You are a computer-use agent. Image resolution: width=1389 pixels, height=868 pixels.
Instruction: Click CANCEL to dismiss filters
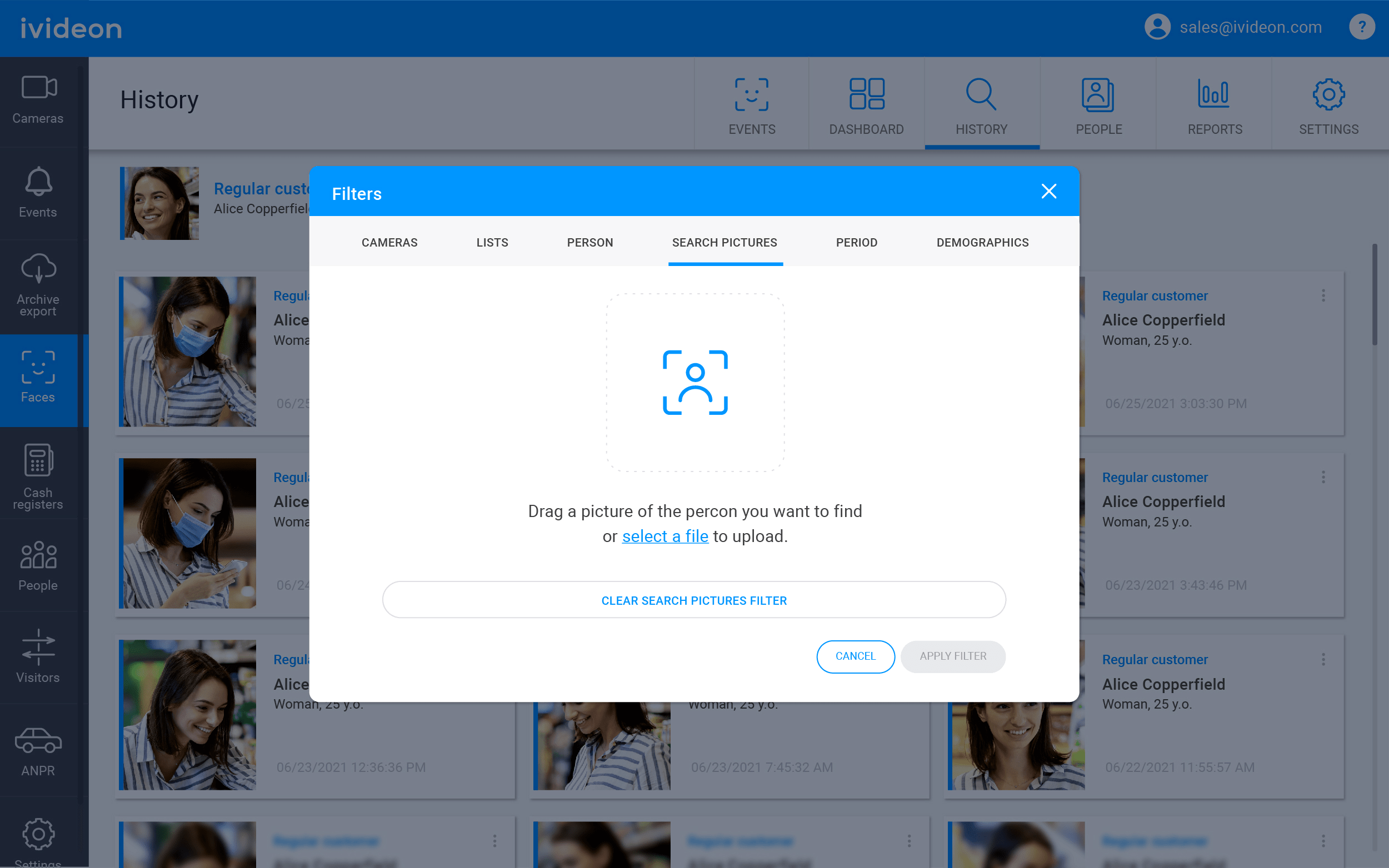click(855, 656)
